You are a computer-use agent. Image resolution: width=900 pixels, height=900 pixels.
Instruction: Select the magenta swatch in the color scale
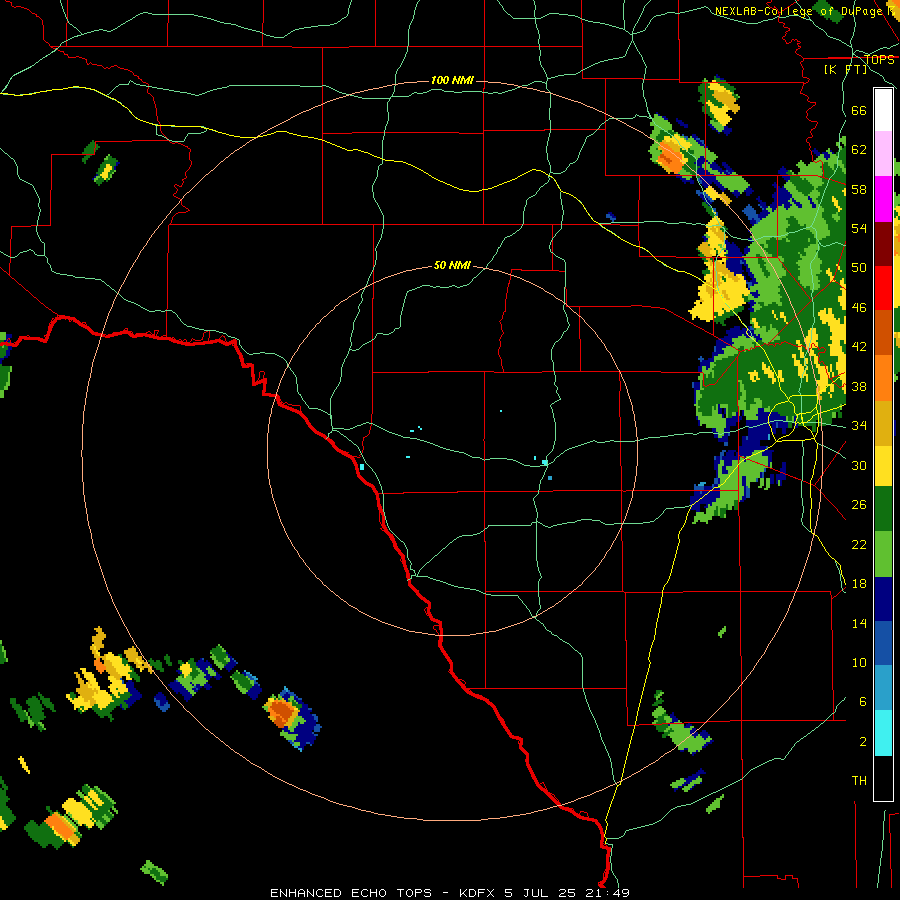click(883, 199)
